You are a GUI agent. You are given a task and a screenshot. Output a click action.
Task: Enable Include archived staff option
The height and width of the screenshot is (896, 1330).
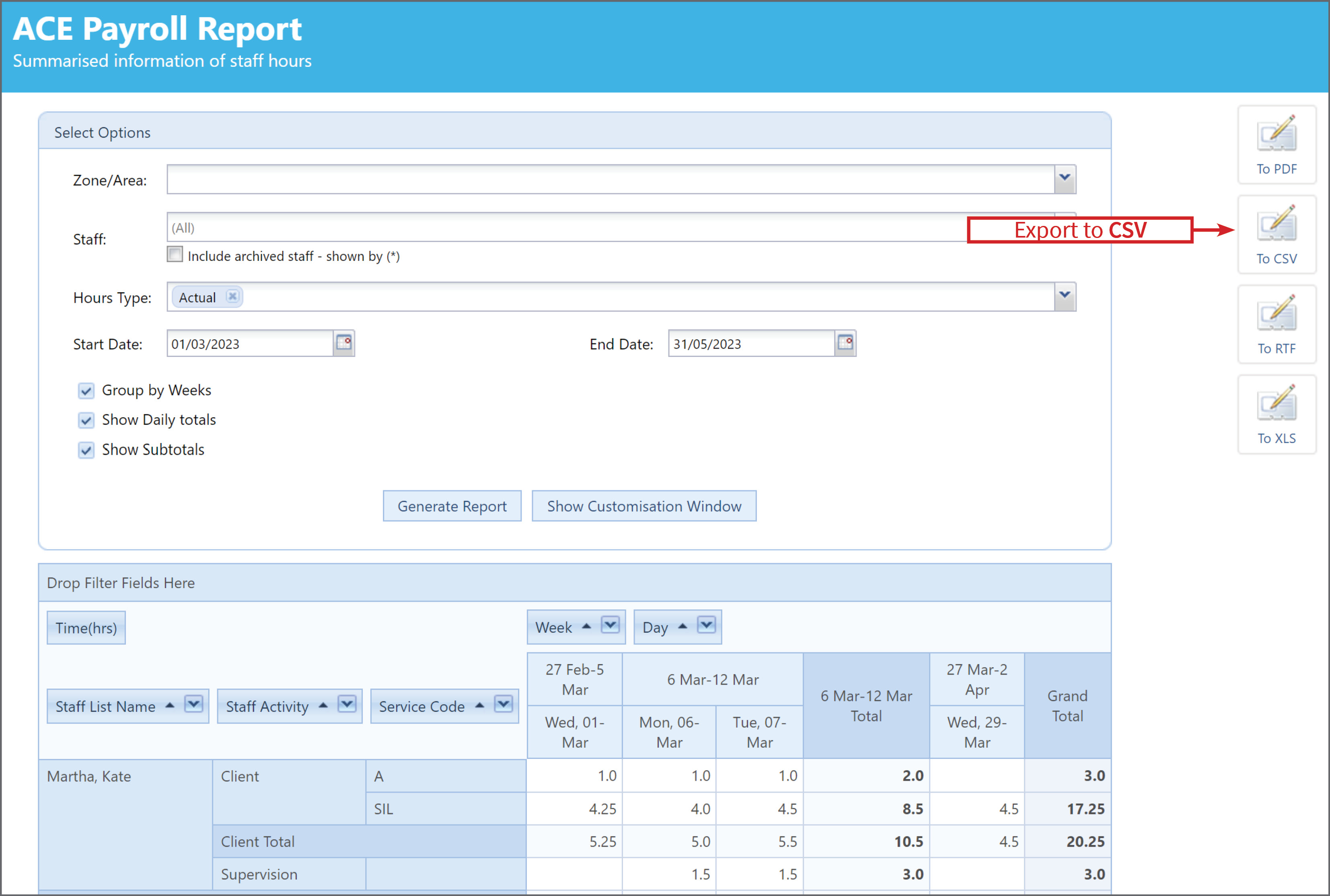174,254
